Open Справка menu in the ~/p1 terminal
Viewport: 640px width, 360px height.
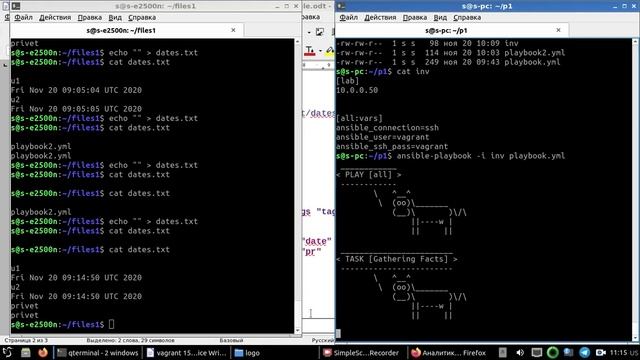click(467, 18)
